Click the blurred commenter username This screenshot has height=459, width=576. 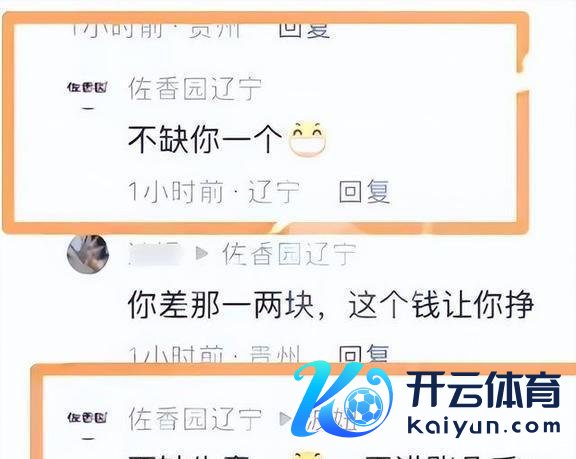(156, 253)
